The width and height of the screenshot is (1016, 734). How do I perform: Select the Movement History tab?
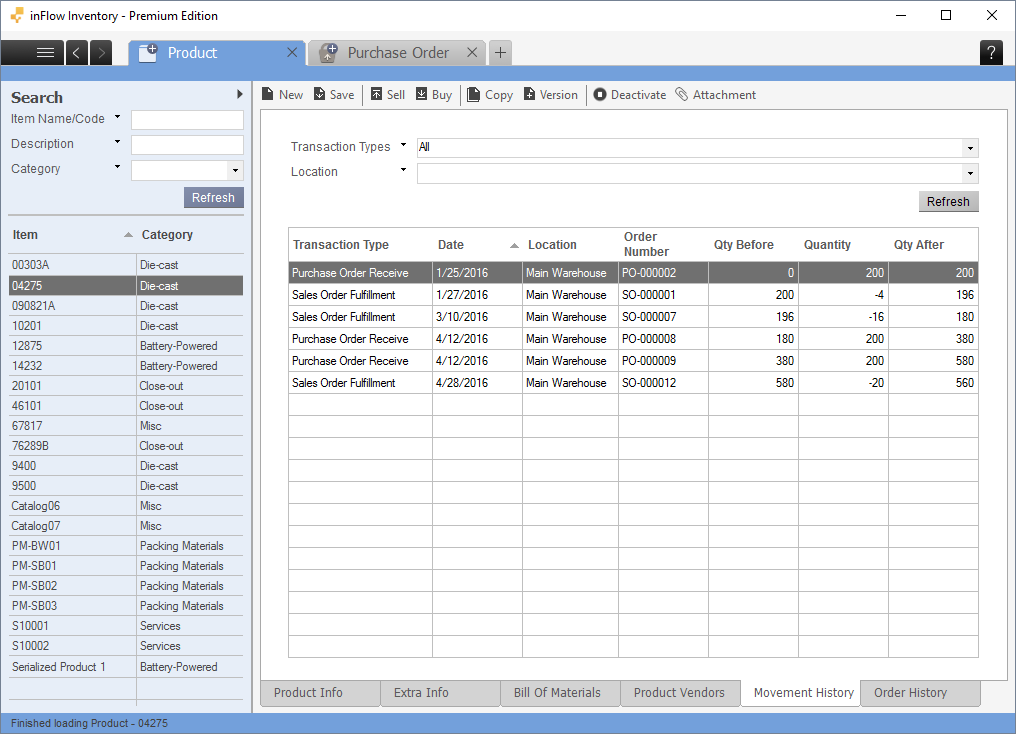click(800, 693)
